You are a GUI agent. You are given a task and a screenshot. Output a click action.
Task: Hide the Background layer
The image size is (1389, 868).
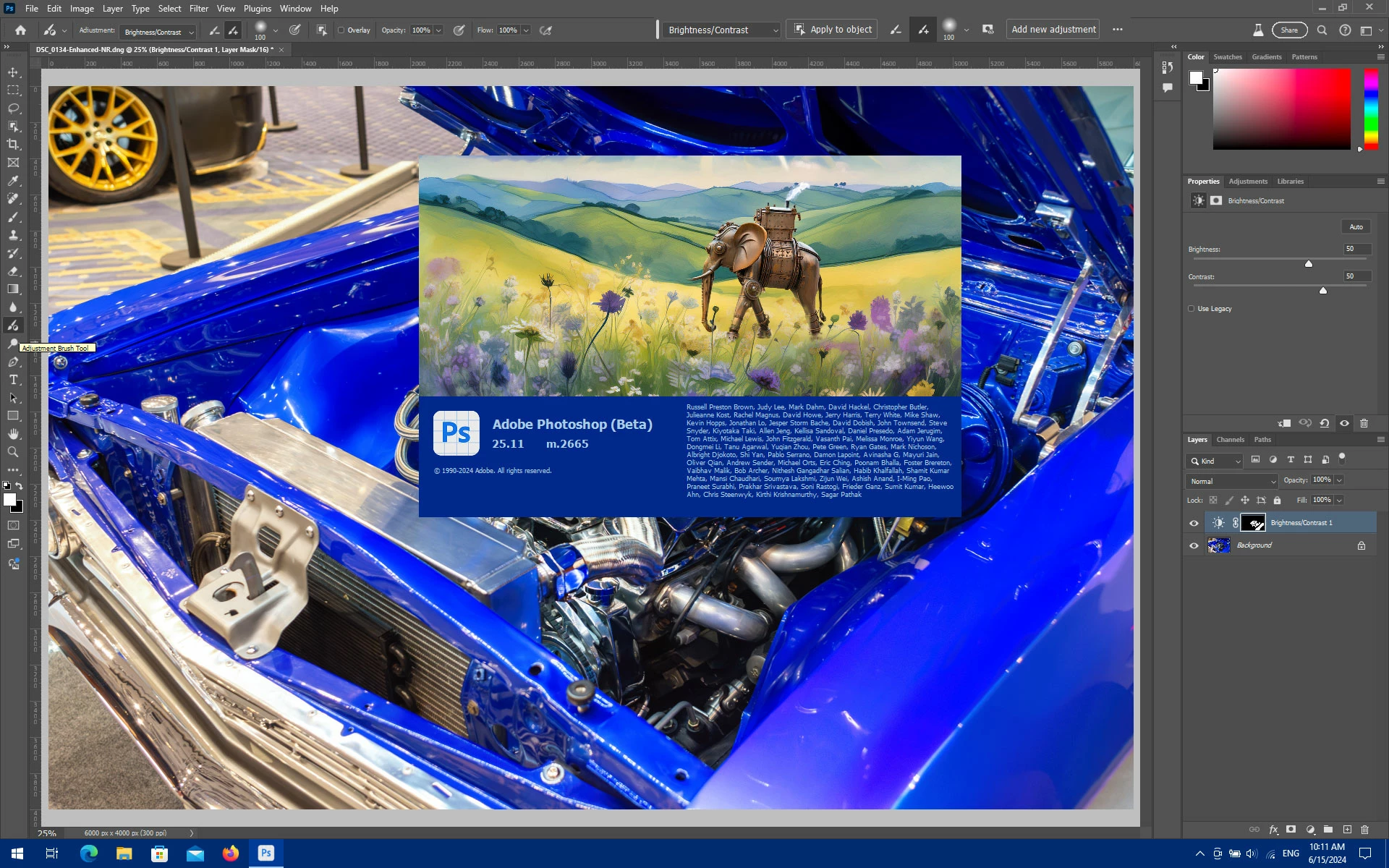click(x=1194, y=545)
